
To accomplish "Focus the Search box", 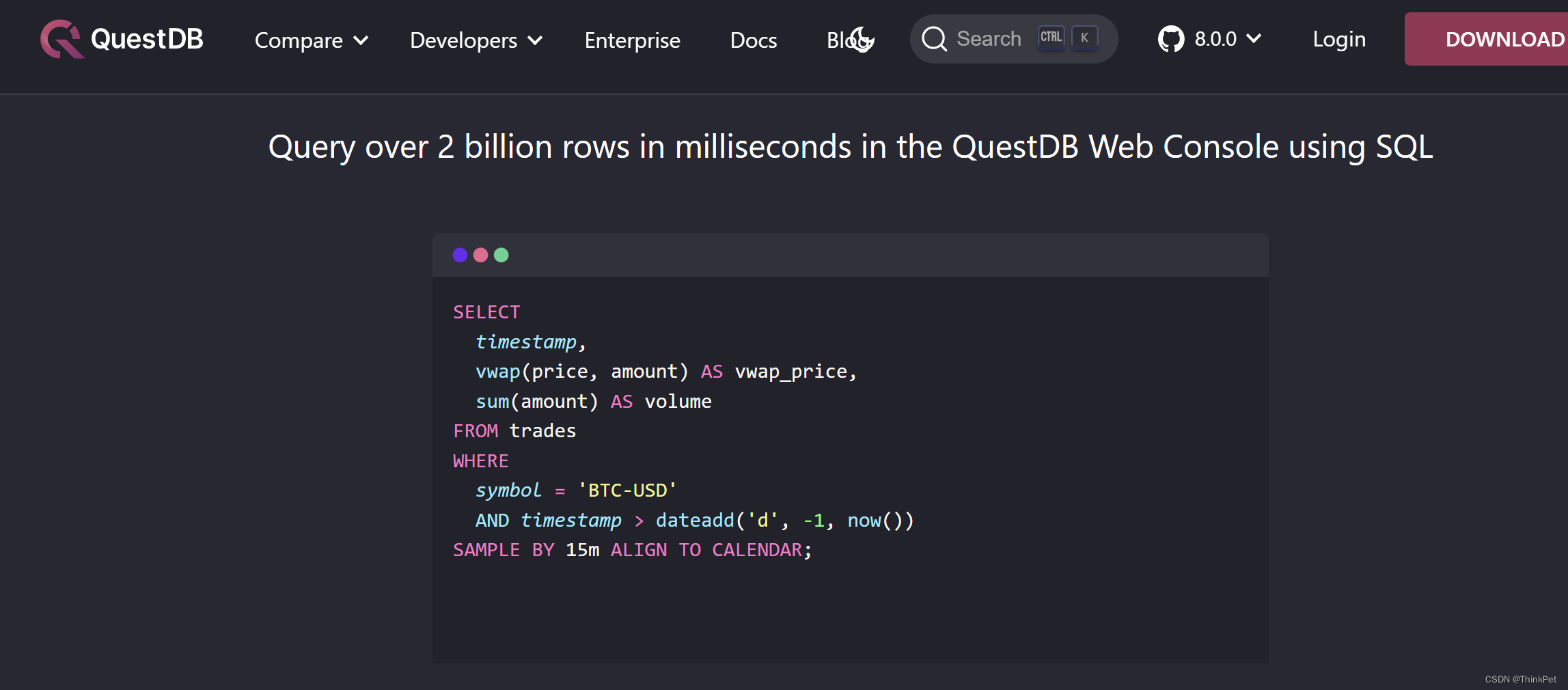I will (1014, 39).
